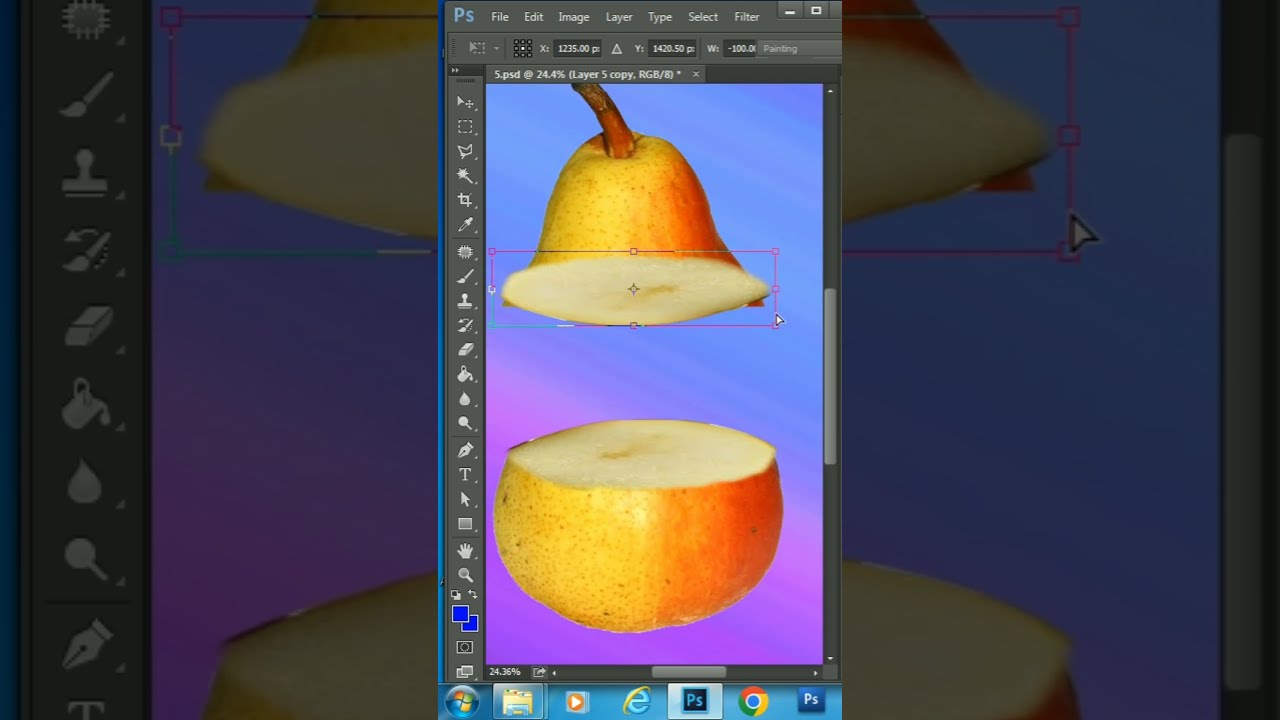Click the horizontal scrollbar right arrow

[816, 672]
